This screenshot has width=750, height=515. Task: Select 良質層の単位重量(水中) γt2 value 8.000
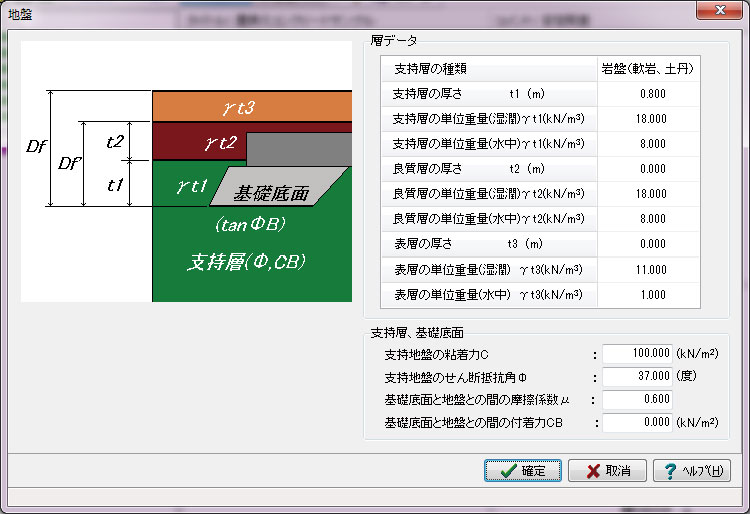pyautogui.click(x=649, y=219)
